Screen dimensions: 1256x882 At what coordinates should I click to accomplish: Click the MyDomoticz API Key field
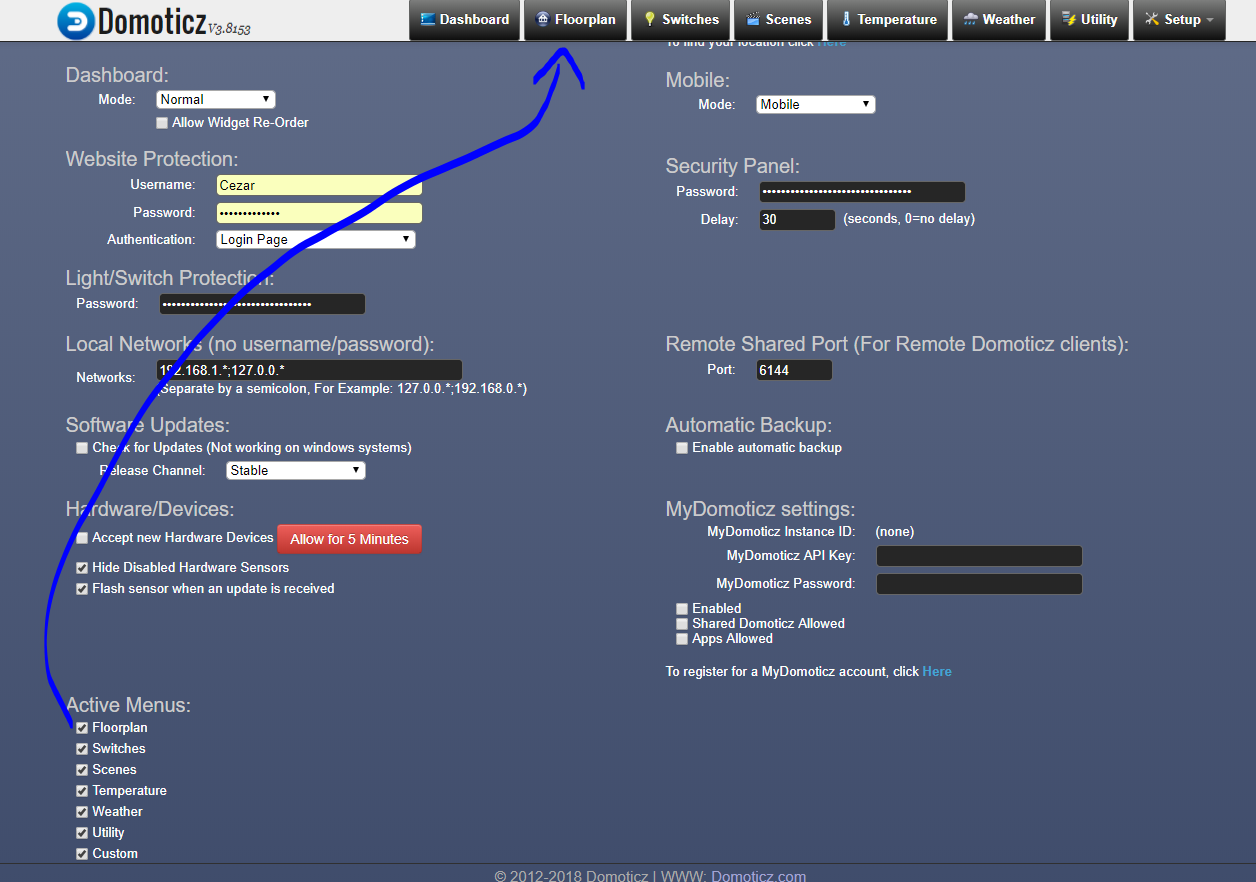click(x=979, y=556)
